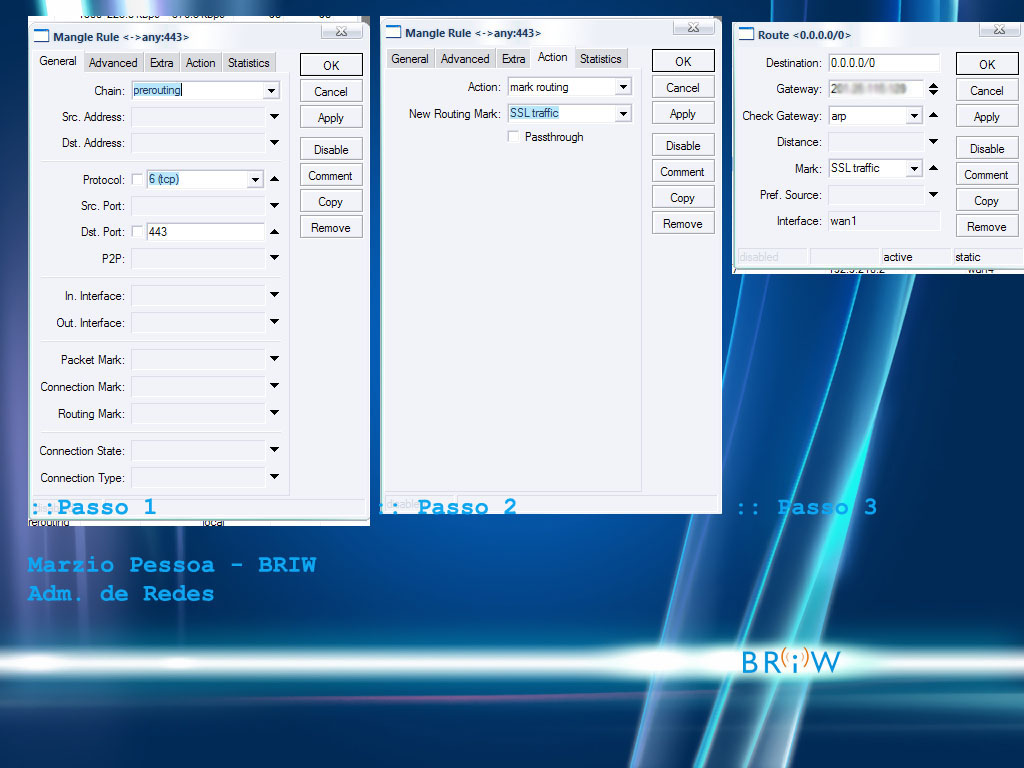Toggle the Protocol invert checkbox

(x=137, y=179)
